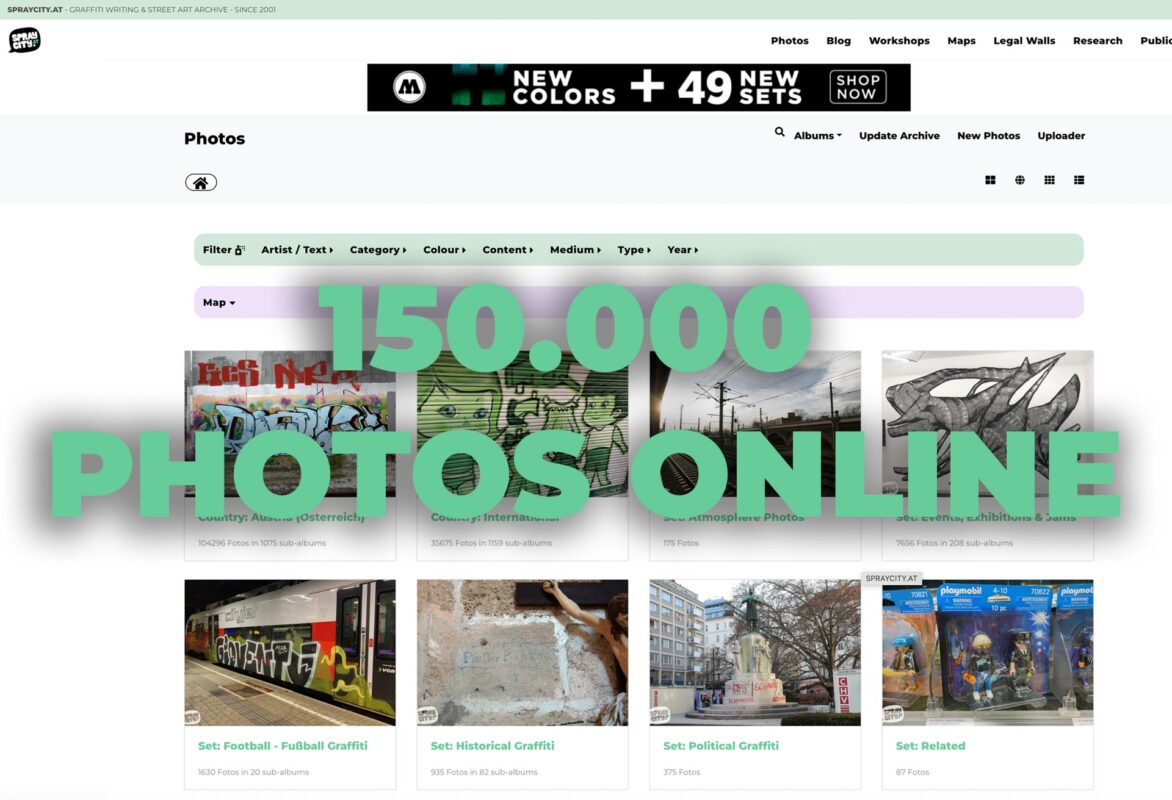Open the Legal Walls menu item

[1024, 41]
